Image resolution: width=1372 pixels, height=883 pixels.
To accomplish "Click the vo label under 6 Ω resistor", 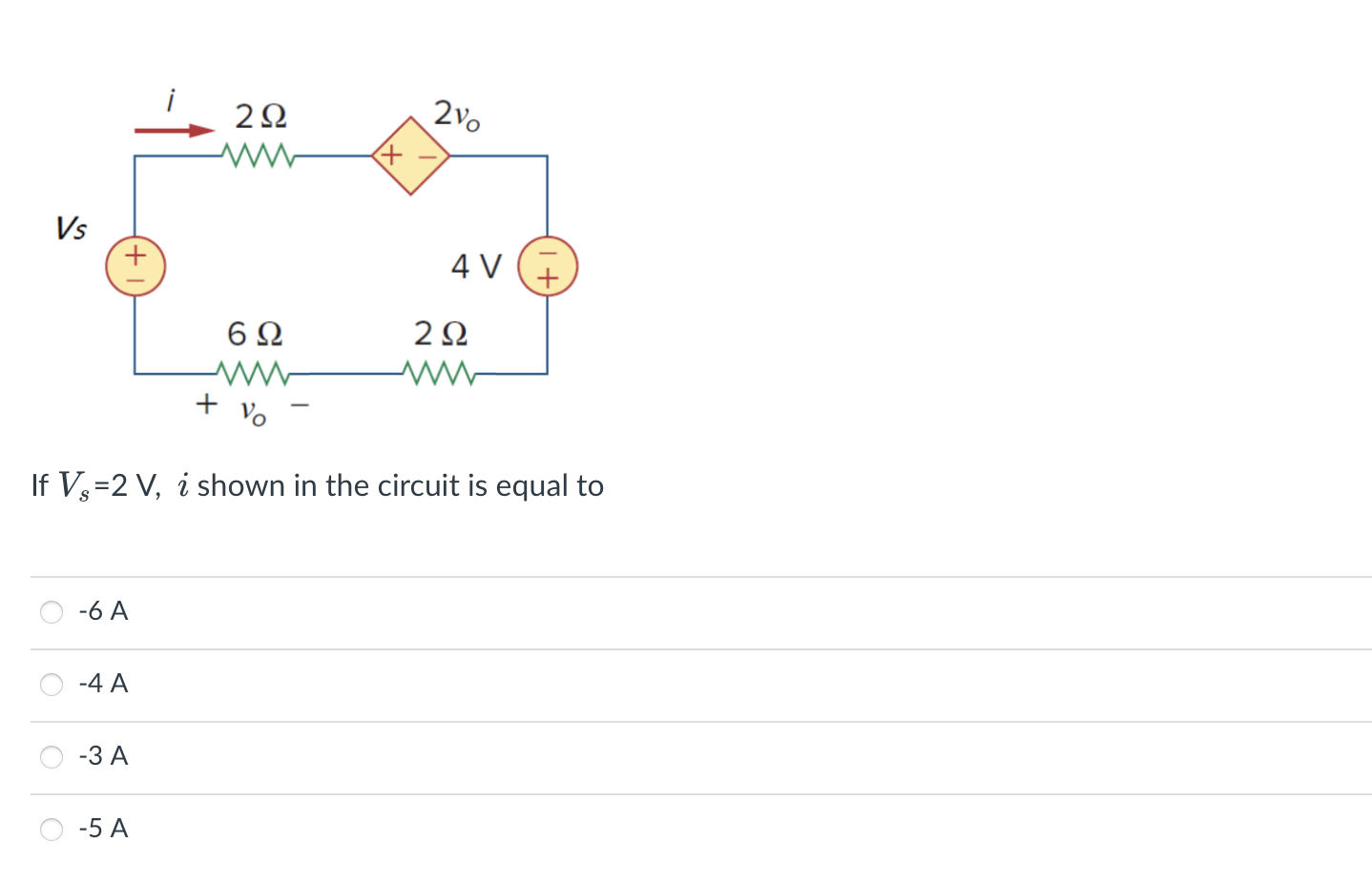I will pyautogui.click(x=253, y=411).
